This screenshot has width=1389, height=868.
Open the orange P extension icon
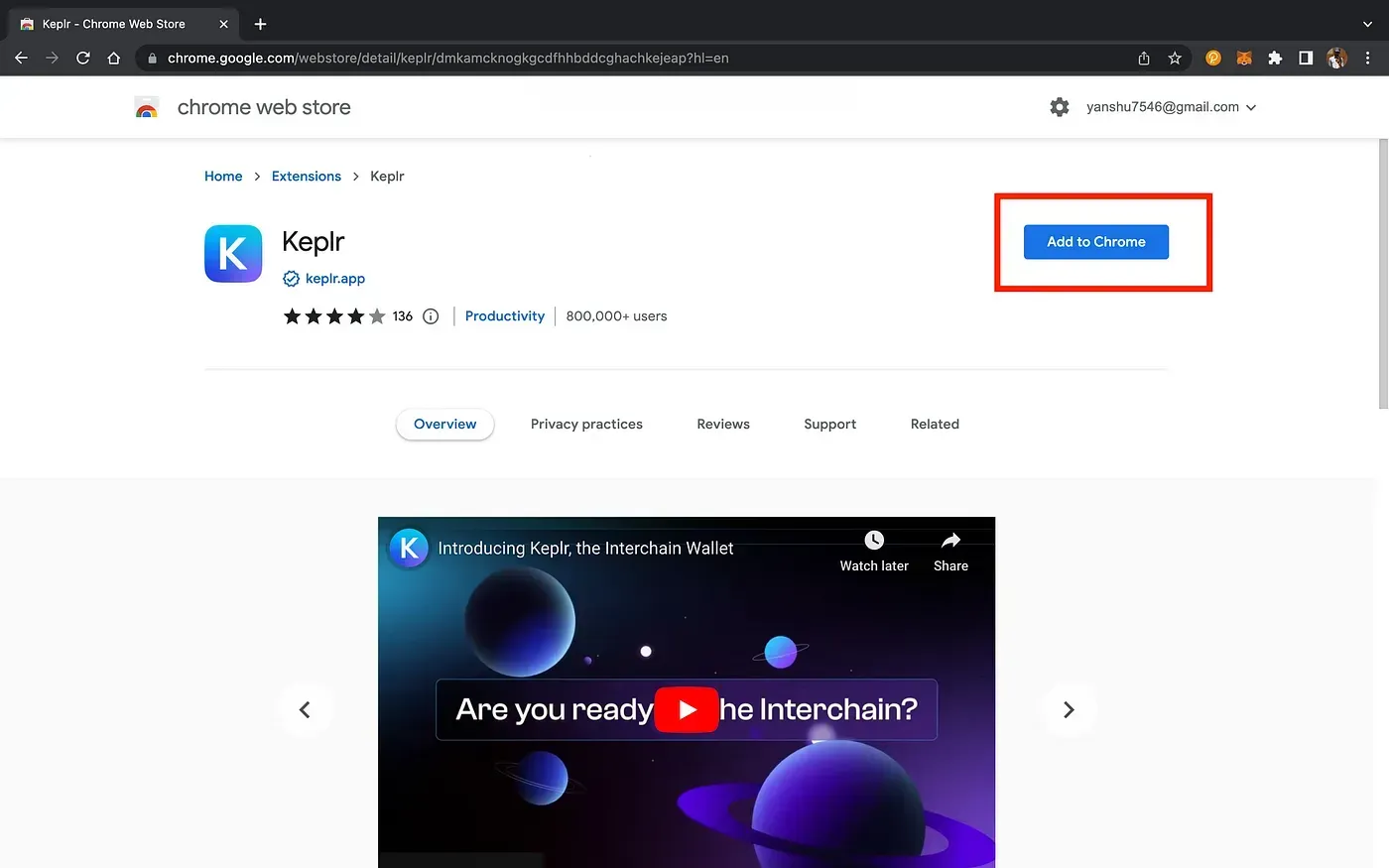pyautogui.click(x=1212, y=59)
